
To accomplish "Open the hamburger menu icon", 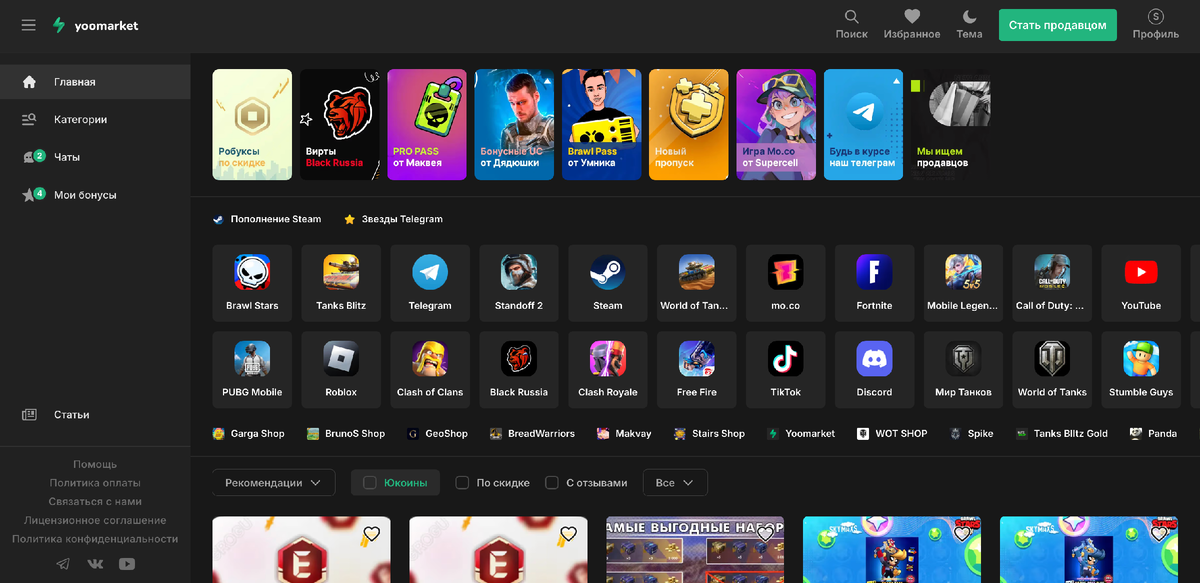I will point(28,25).
